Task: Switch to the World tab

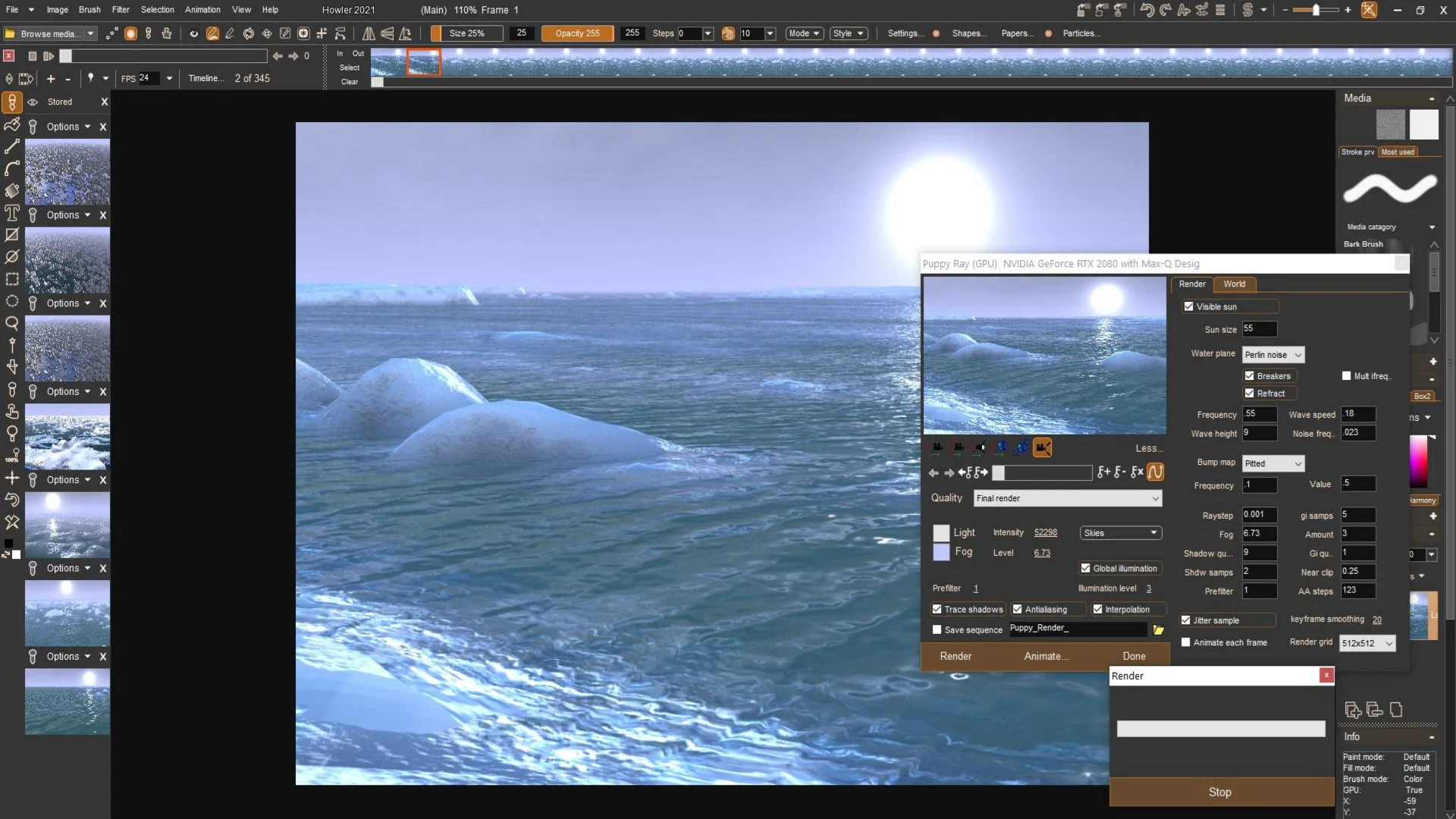Action: click(x=1234, y=284)
